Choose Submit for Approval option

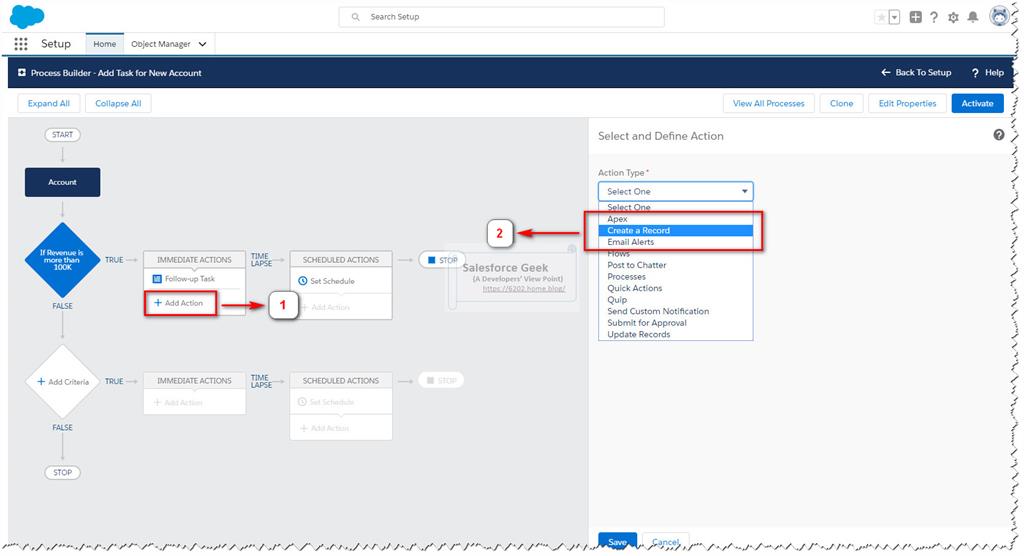[x=675, y=323]
